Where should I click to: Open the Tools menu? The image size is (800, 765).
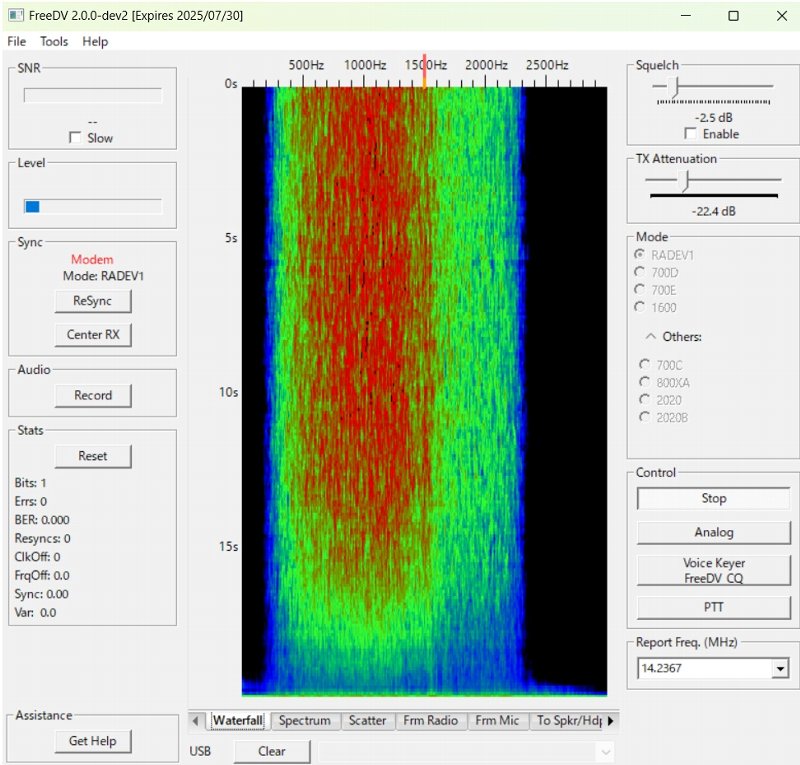coord(54,41)
